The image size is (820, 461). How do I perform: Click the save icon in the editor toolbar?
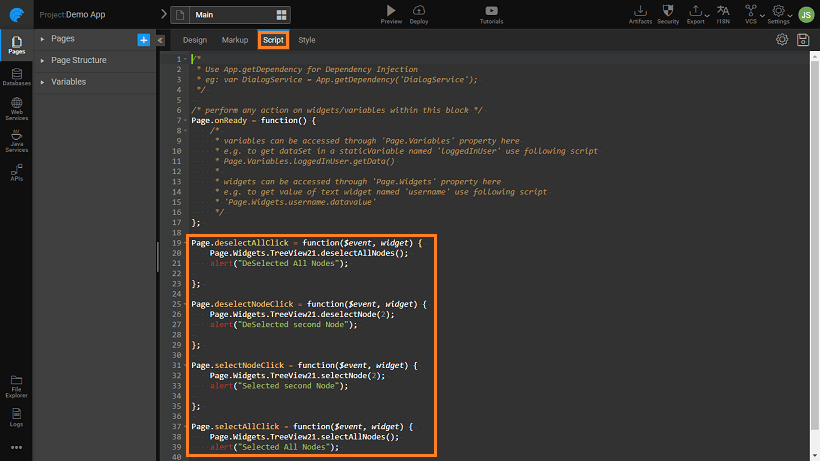click(802, 40)
